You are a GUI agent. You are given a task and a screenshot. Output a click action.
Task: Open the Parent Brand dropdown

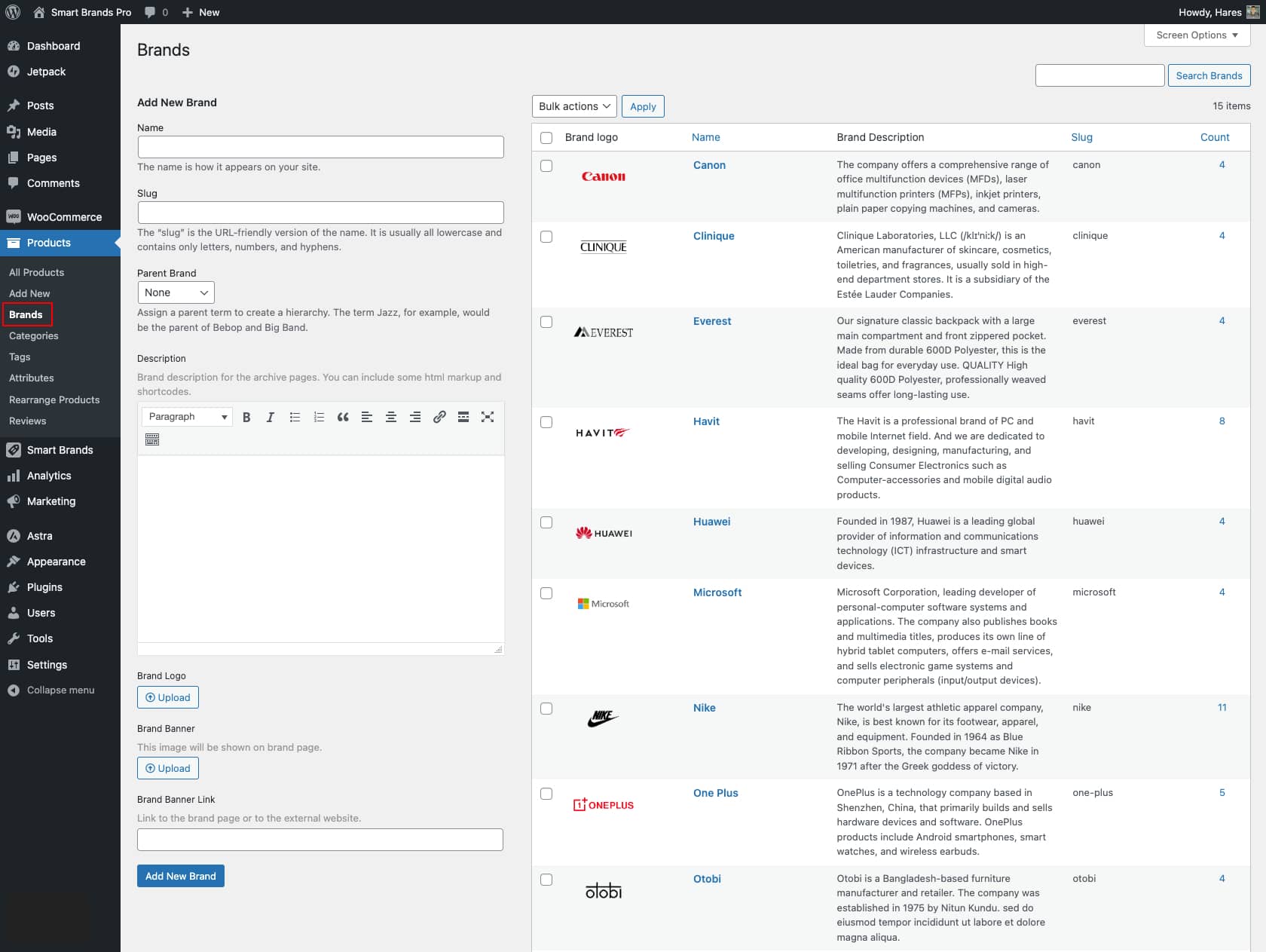point(176,292)
